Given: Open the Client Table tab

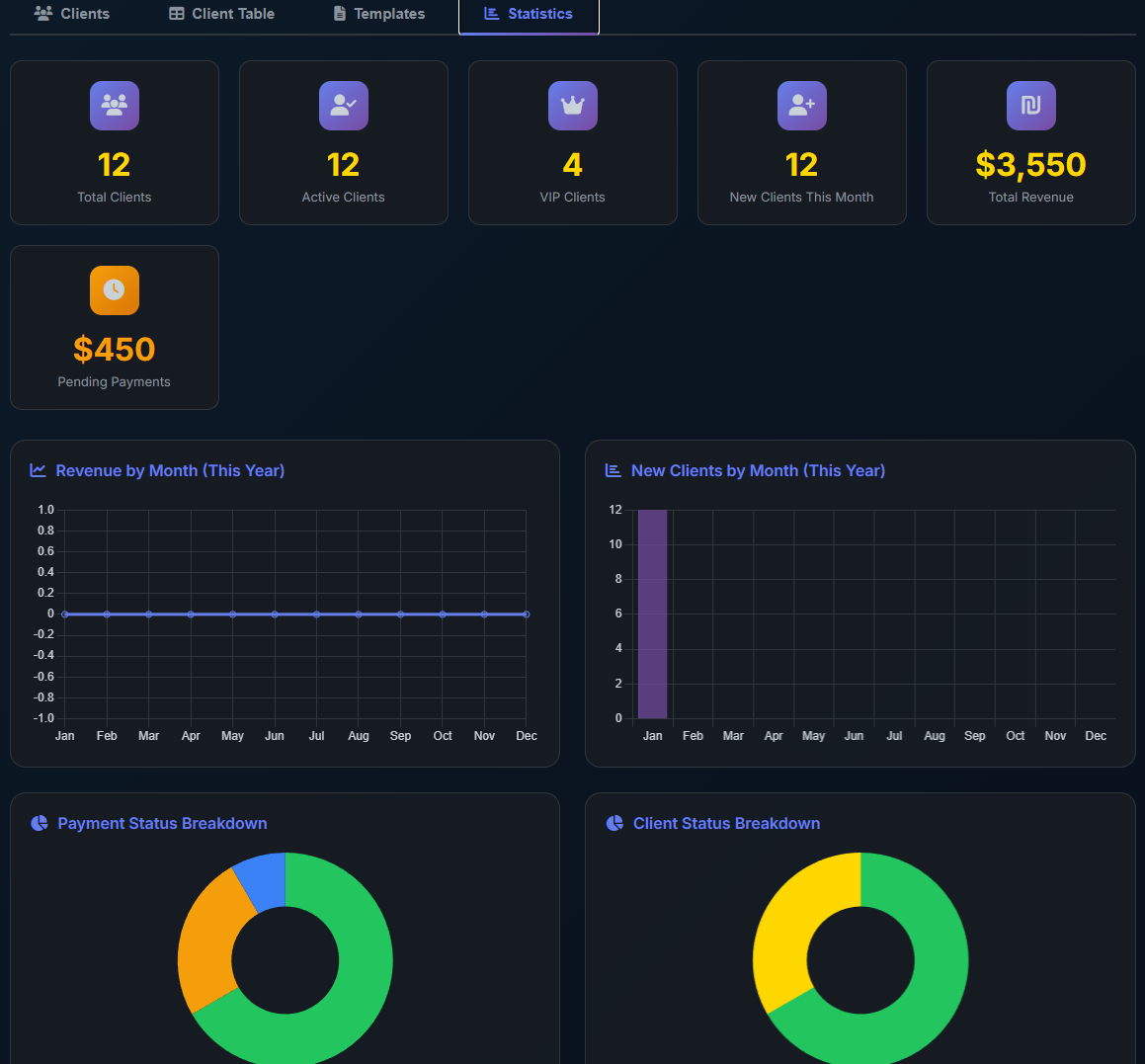Looking at the screenshot, I should coord(222,14).
